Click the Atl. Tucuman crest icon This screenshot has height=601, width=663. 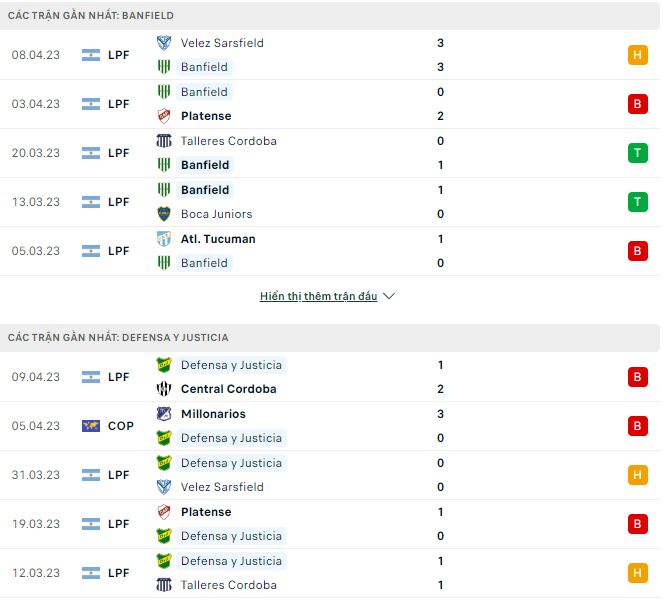pyautogui.click(x=164, y=239)
